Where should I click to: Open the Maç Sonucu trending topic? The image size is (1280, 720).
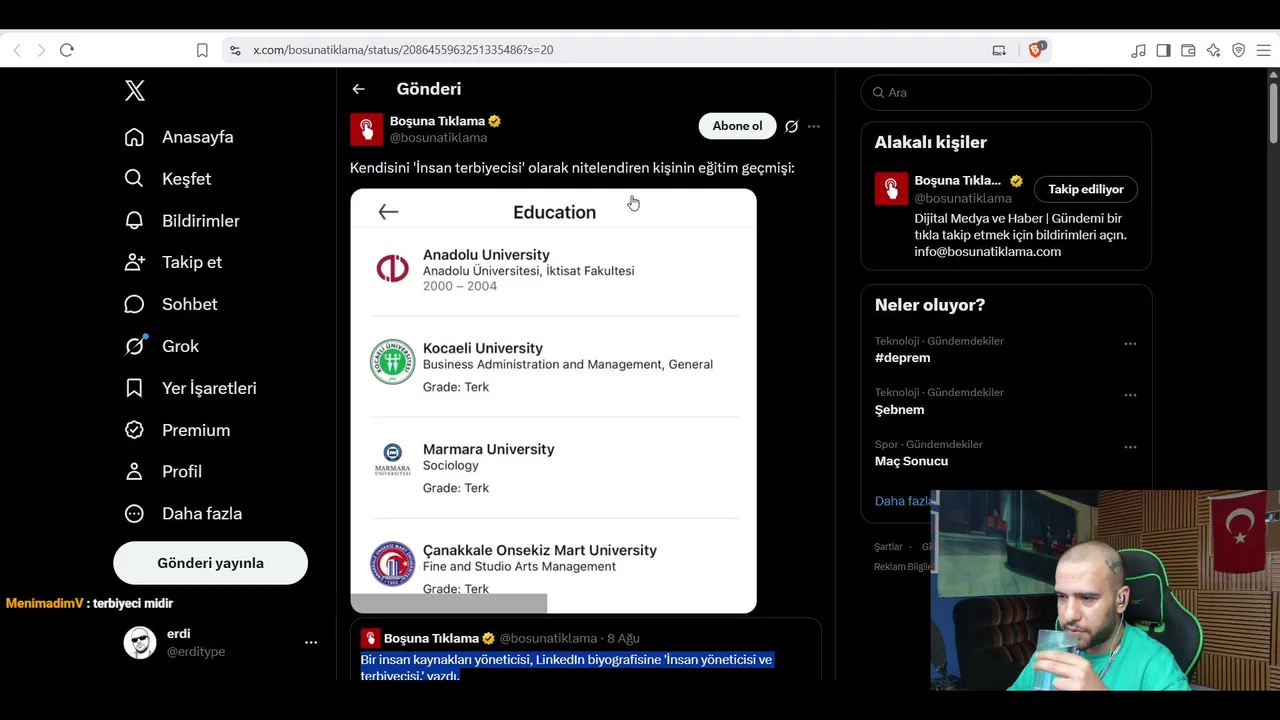911,461
